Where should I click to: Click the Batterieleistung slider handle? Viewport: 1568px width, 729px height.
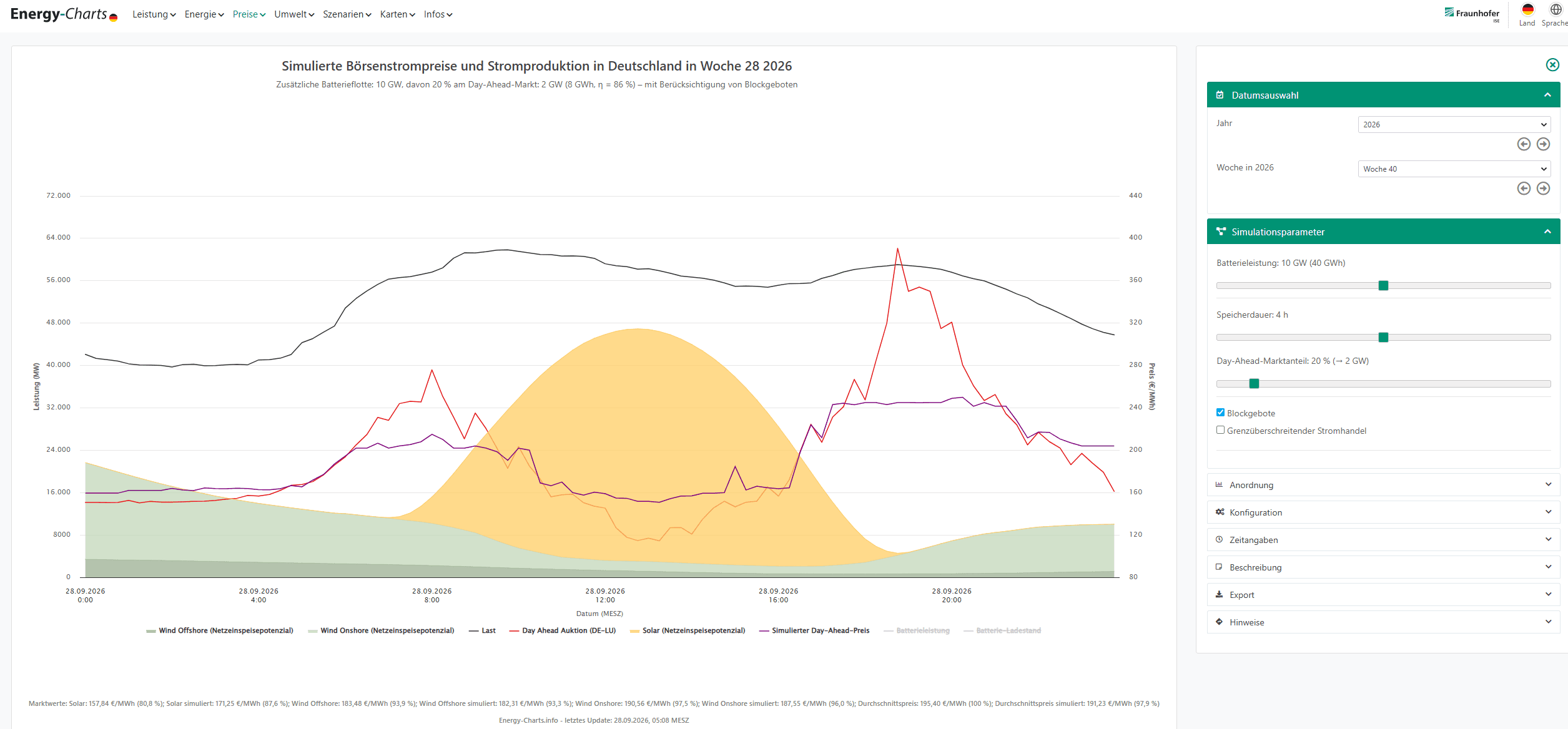pyautogui.click(x=1383, y=285)
